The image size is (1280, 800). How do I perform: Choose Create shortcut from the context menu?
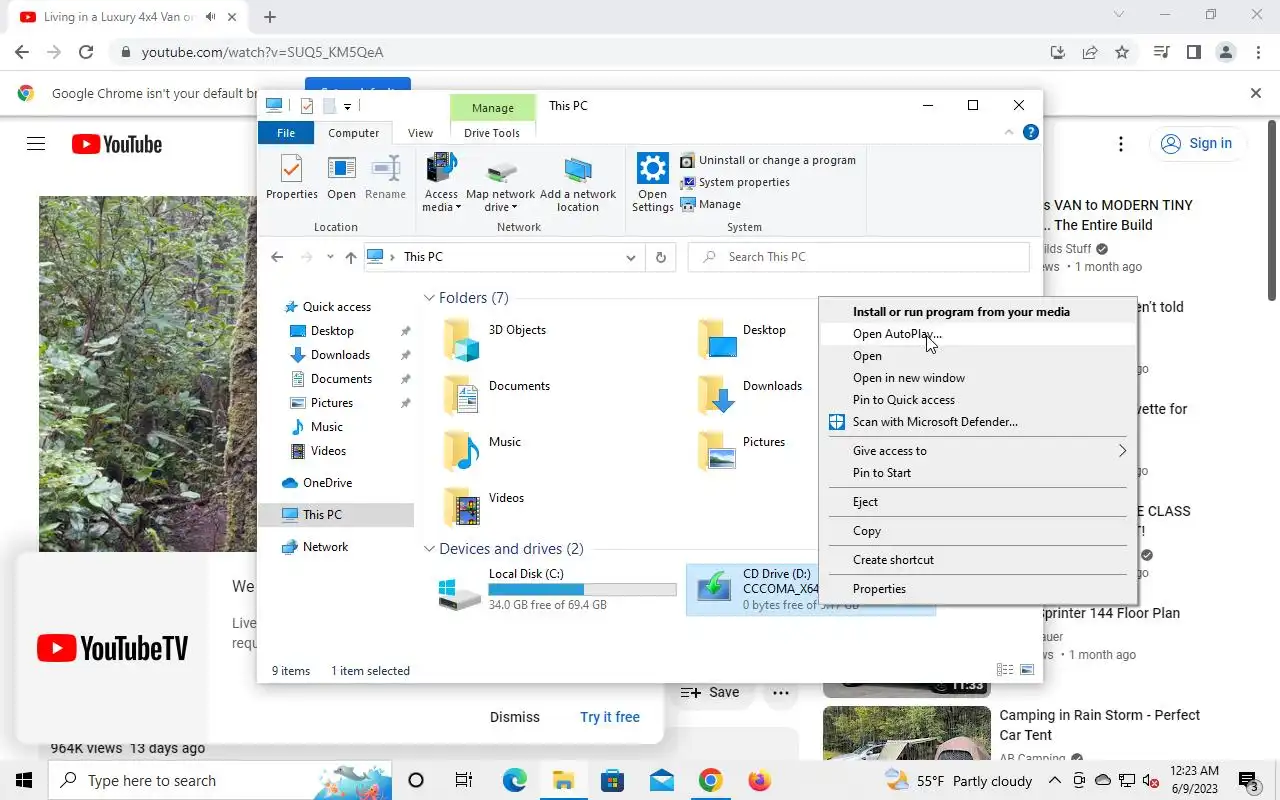(977, 560)
